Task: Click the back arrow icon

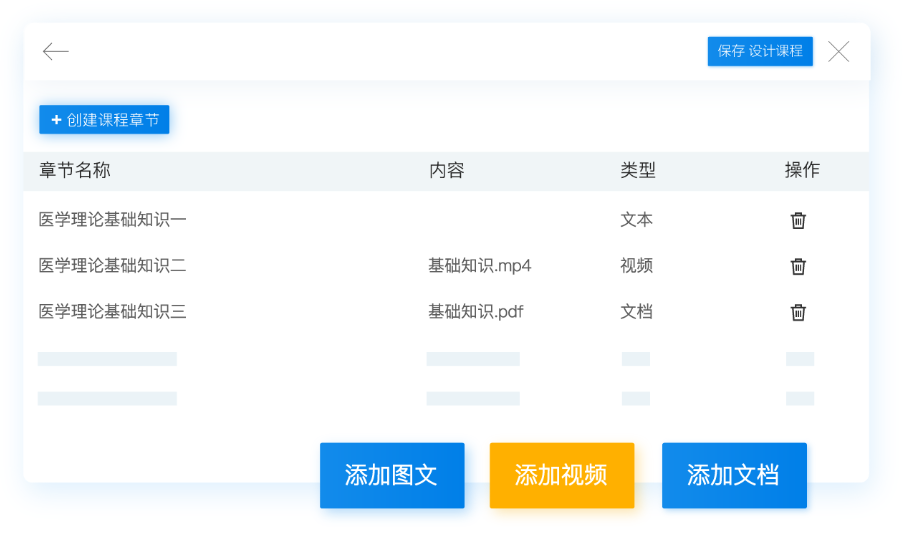Action: [56, 52]
